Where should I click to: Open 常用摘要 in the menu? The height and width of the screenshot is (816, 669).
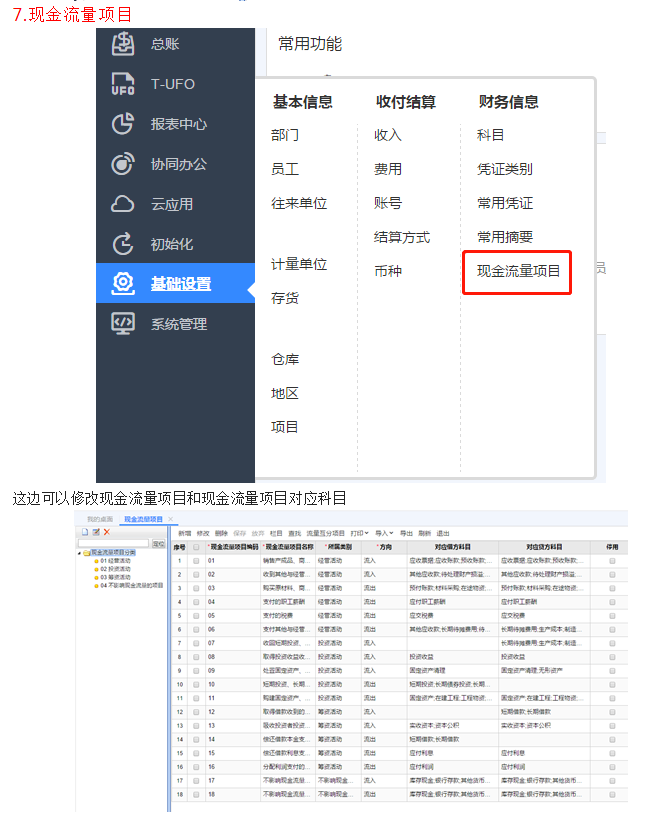coord(505,237)
